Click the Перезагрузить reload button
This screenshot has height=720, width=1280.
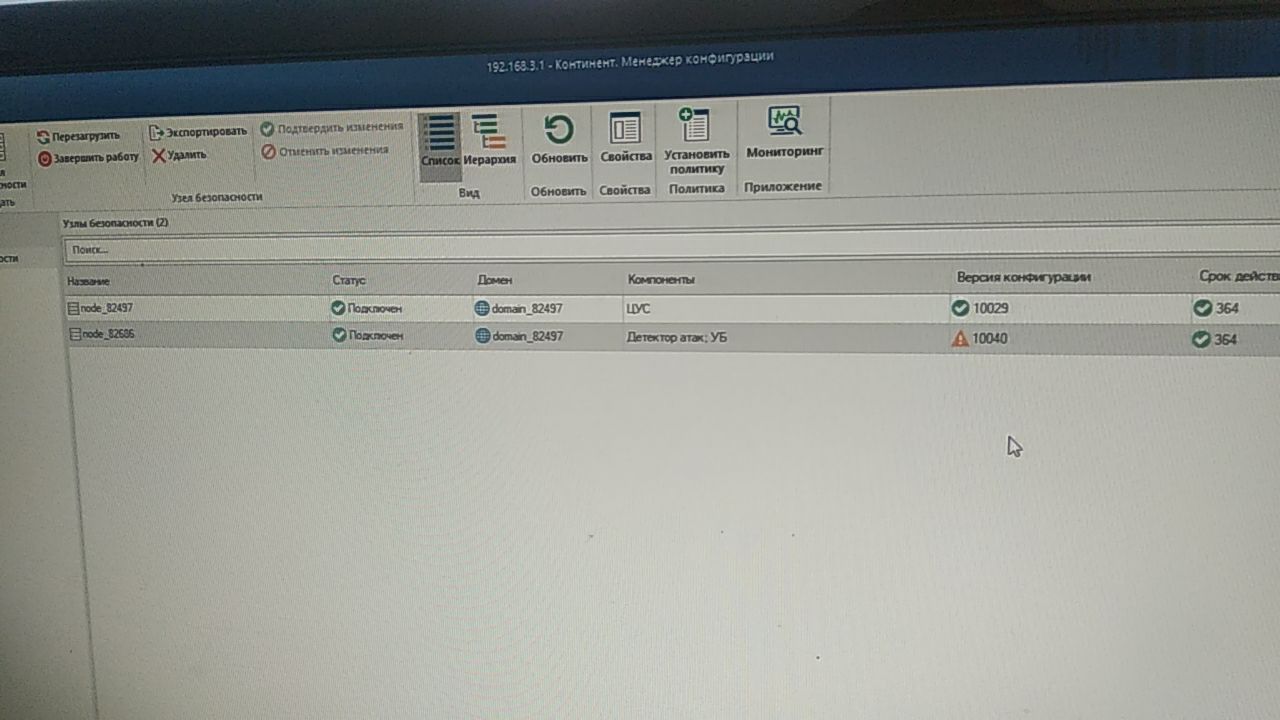78,136
